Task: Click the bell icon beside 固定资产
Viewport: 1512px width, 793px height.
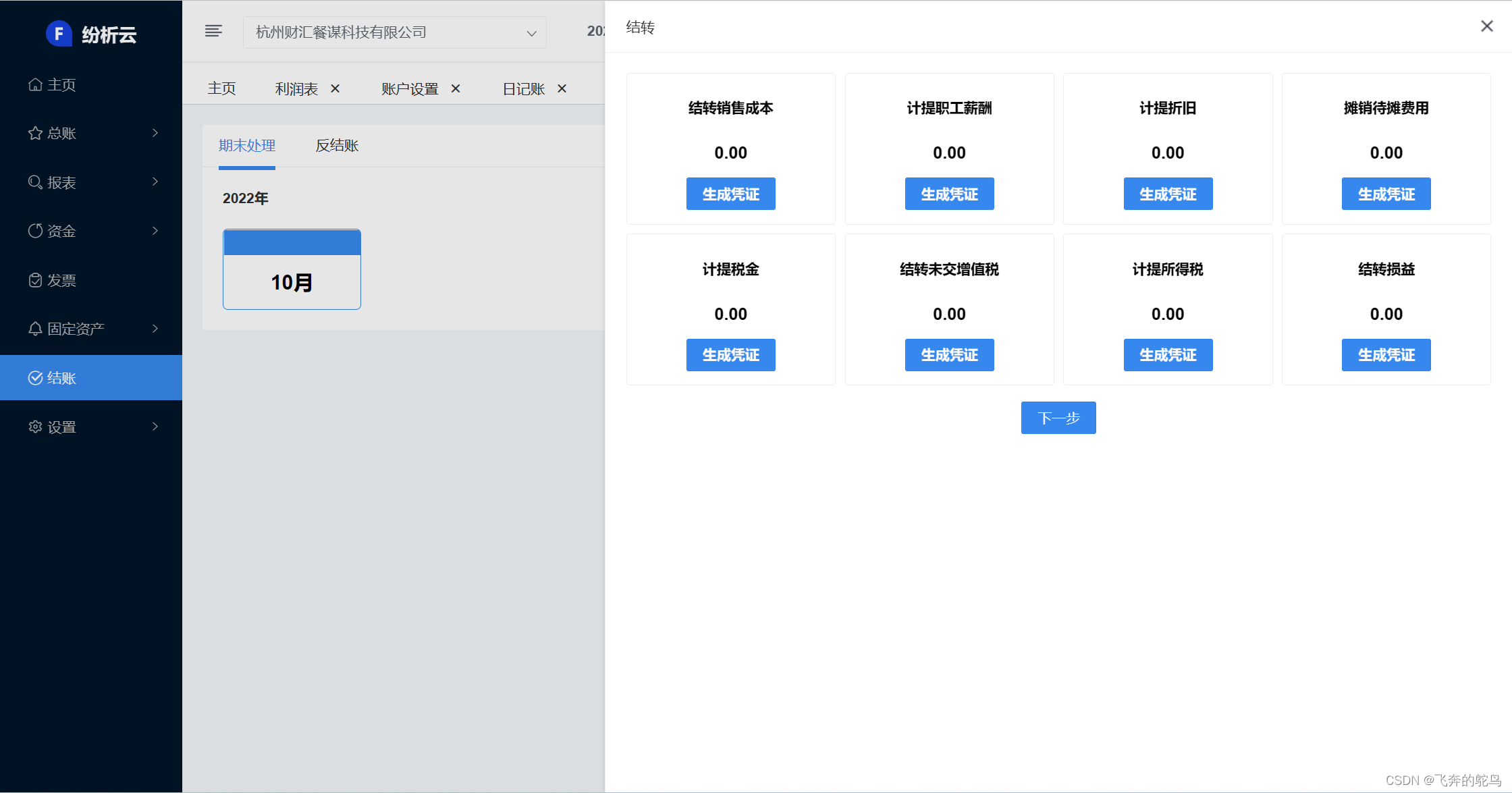Action: (x=35, y=329)
